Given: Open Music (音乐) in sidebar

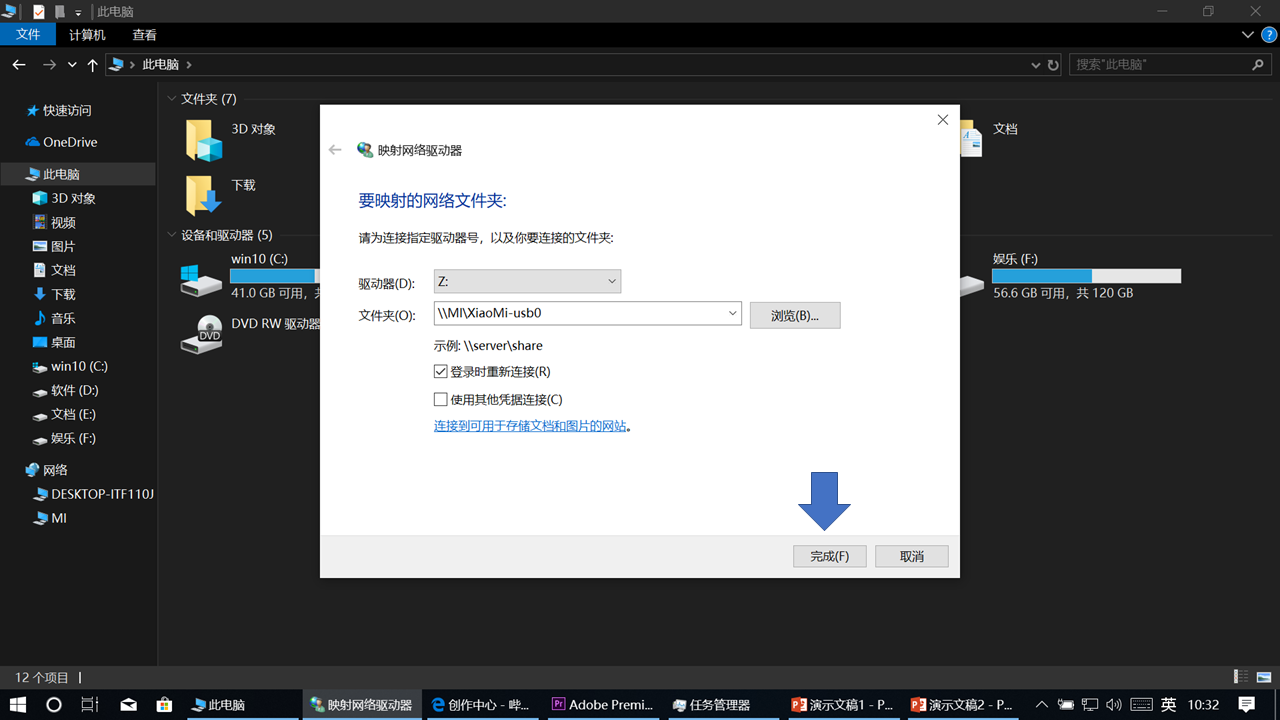Looking at the screenshot, I should (x=63, y=319).
